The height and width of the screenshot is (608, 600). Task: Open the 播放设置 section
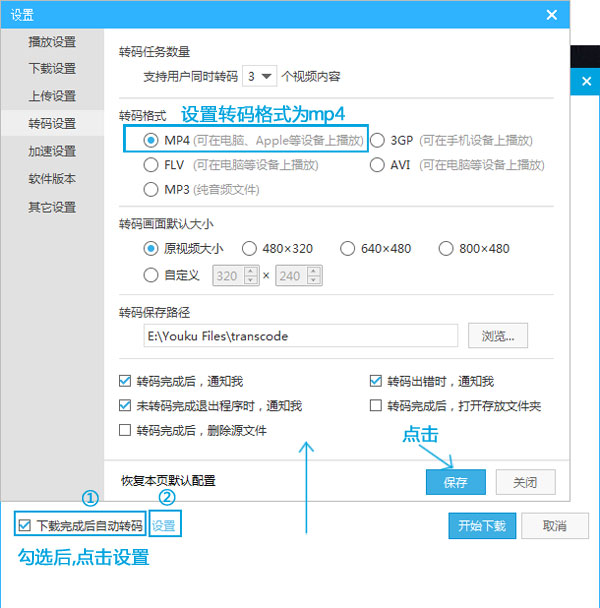(x=52, y=42)
